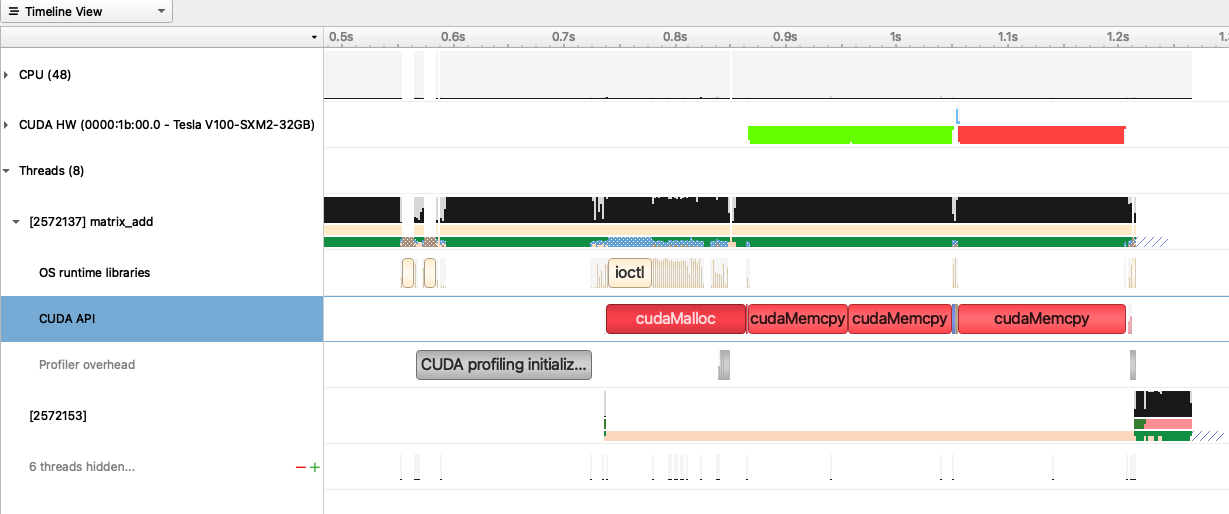This screenshot has height=514, width=1229.
Task: Select the CUDA API row label
Action: click(67, 319)
